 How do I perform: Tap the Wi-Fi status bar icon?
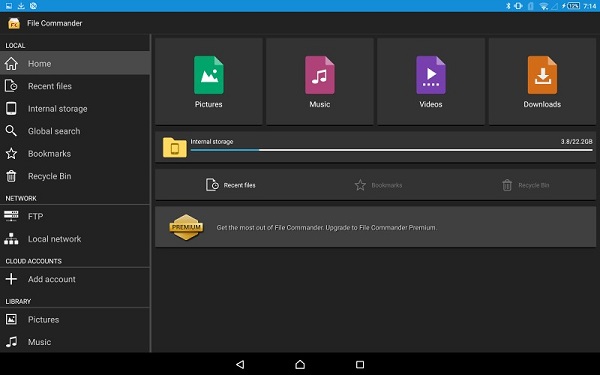coord(543,6)
